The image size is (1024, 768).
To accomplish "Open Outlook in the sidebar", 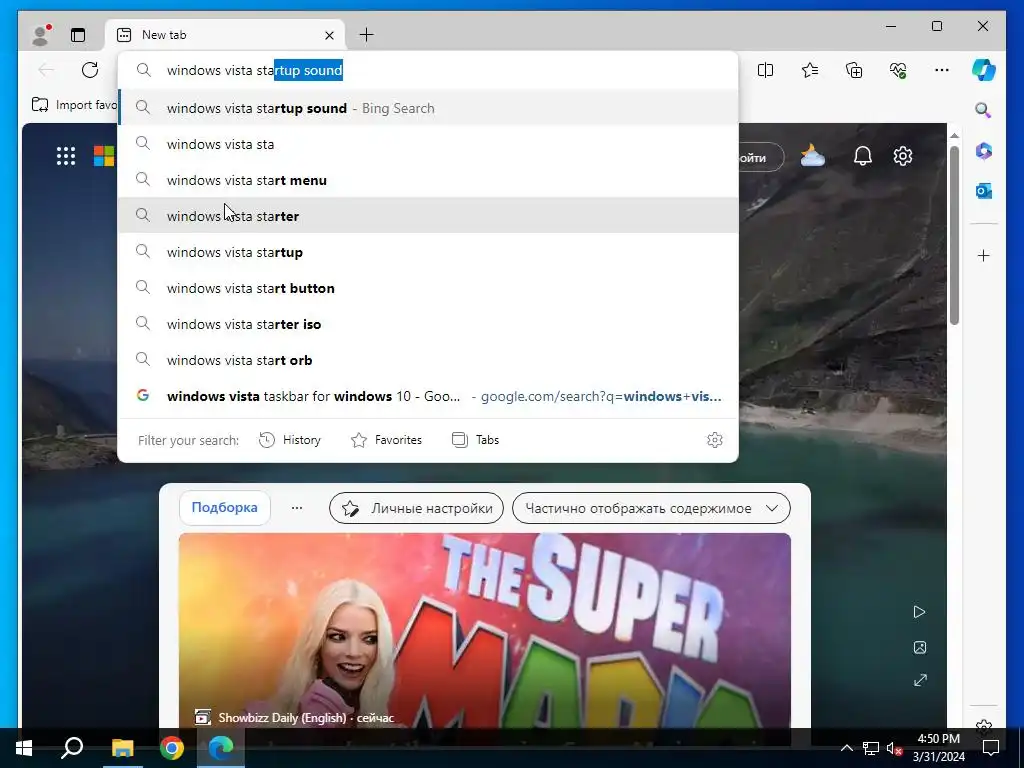I will (x=984, y=191).
